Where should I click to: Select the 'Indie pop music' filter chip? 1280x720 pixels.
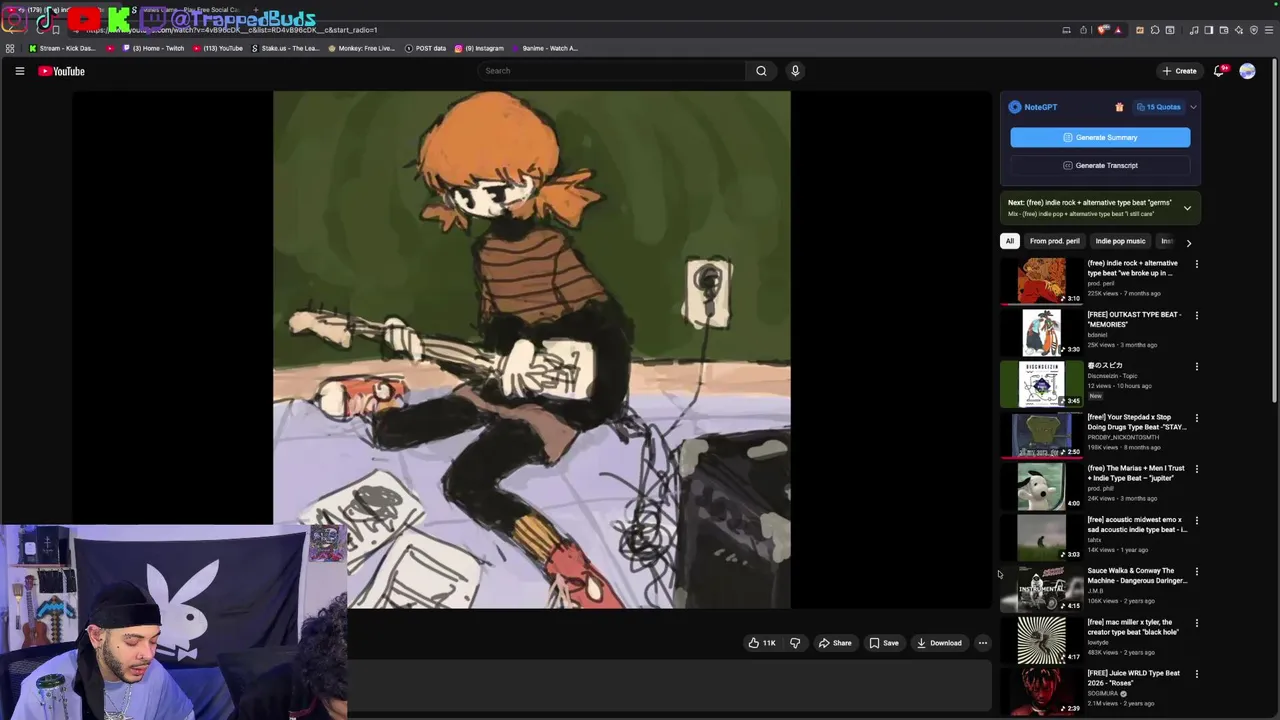(1120, 241)
